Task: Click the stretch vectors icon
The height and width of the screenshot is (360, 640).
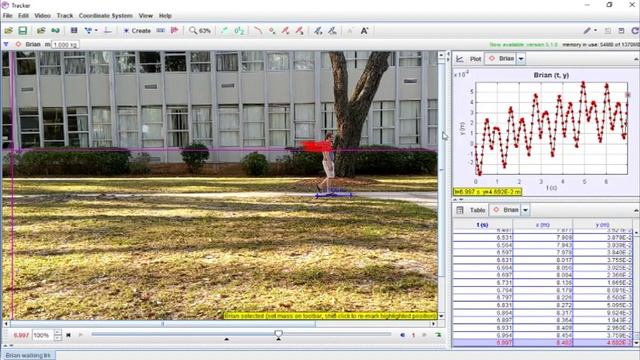Action: [x=318, y=31]
